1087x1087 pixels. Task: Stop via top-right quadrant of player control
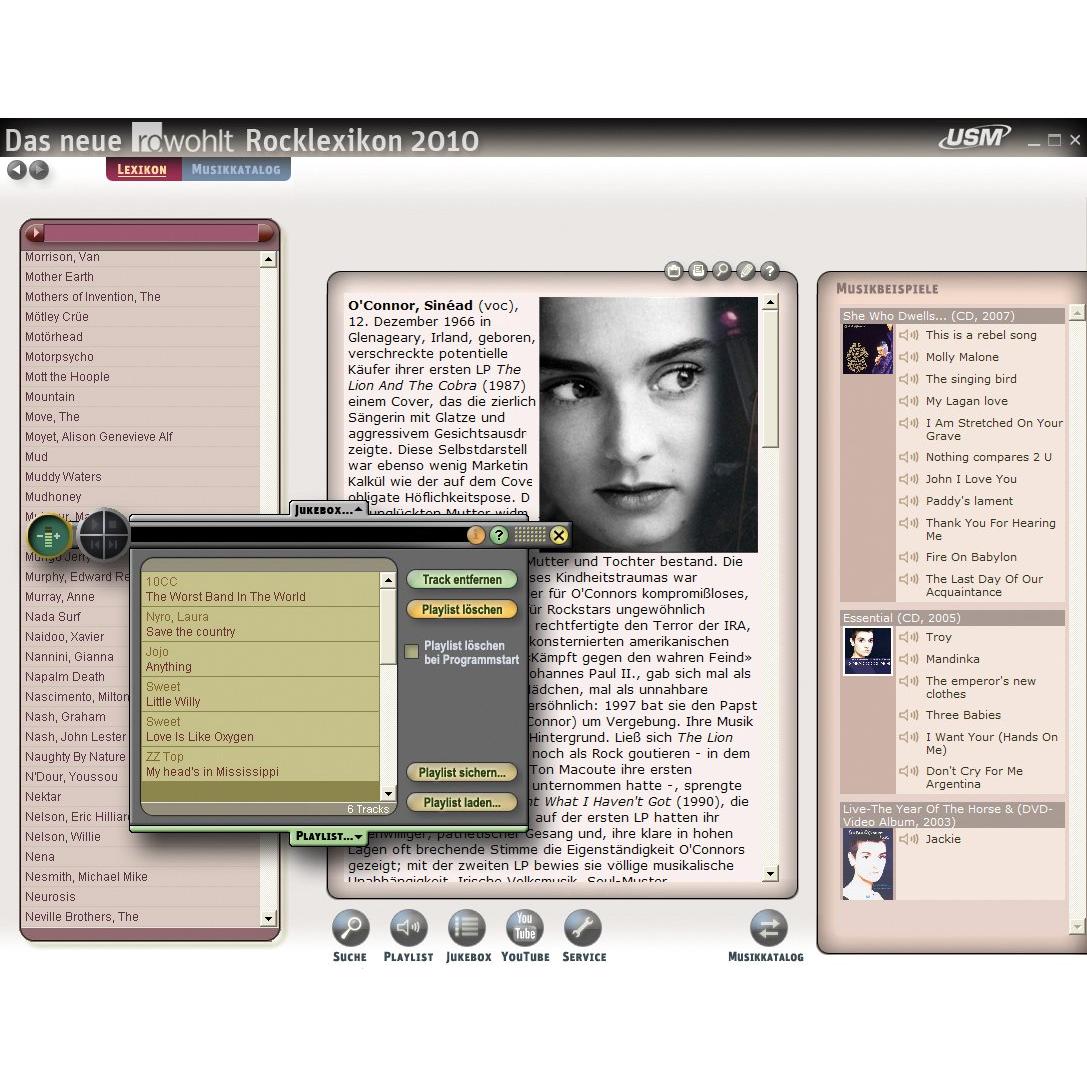(116, 525)
